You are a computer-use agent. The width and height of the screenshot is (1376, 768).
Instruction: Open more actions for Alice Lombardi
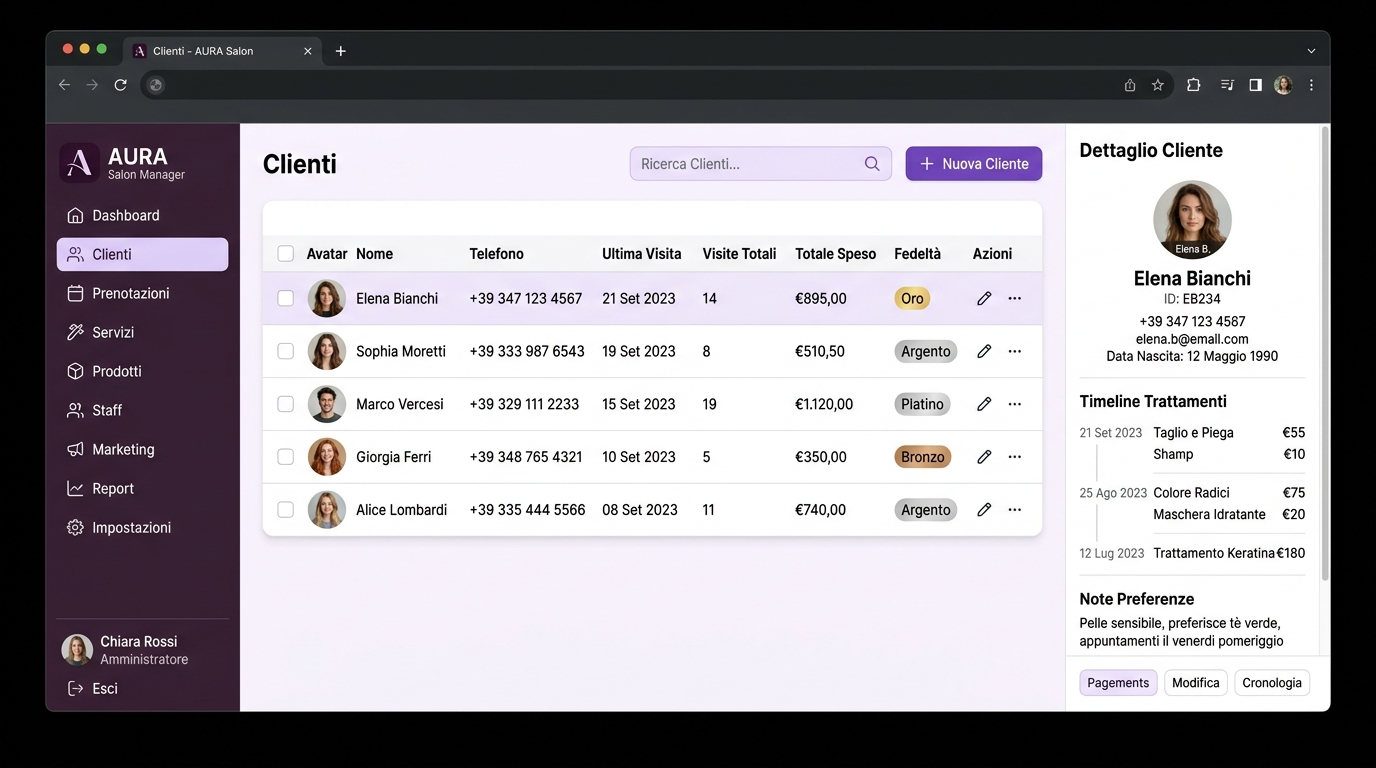tap(1015, 510)
